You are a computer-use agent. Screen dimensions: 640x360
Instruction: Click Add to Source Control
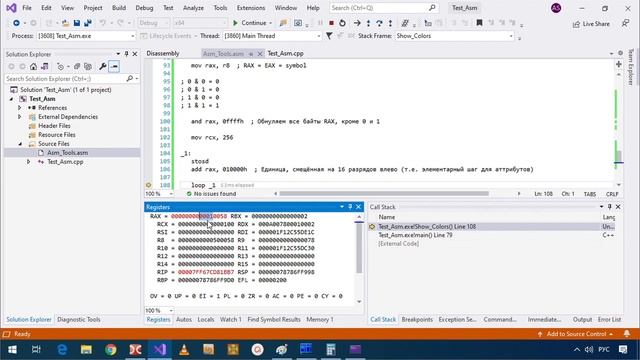pyautogui.click(x=575, y=334)
